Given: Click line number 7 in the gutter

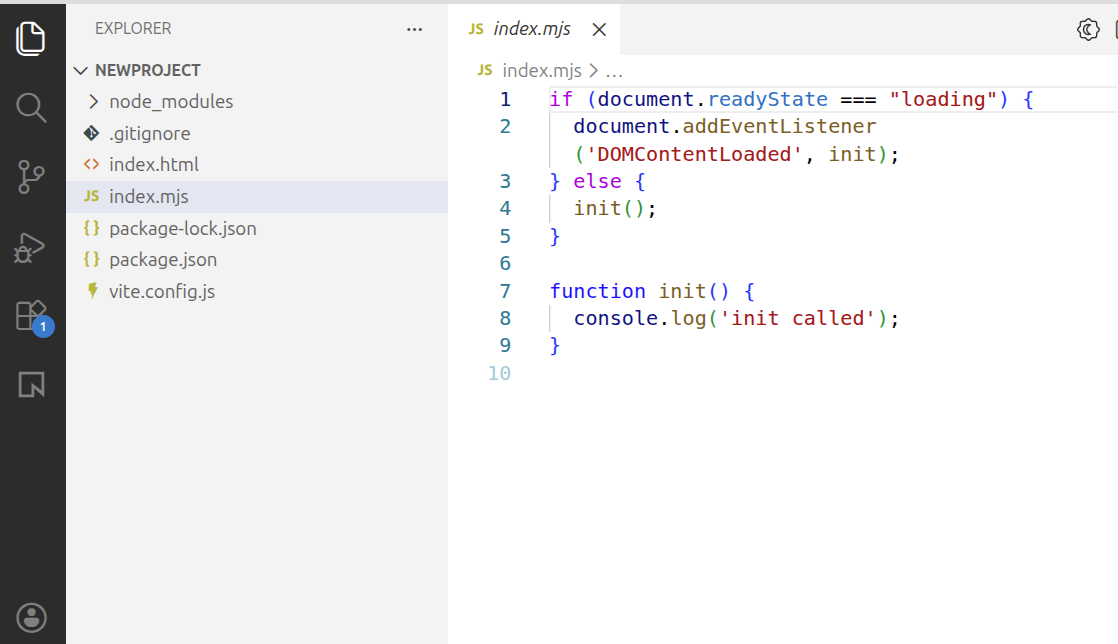Looking at the screenshot, I should (505, 291).
